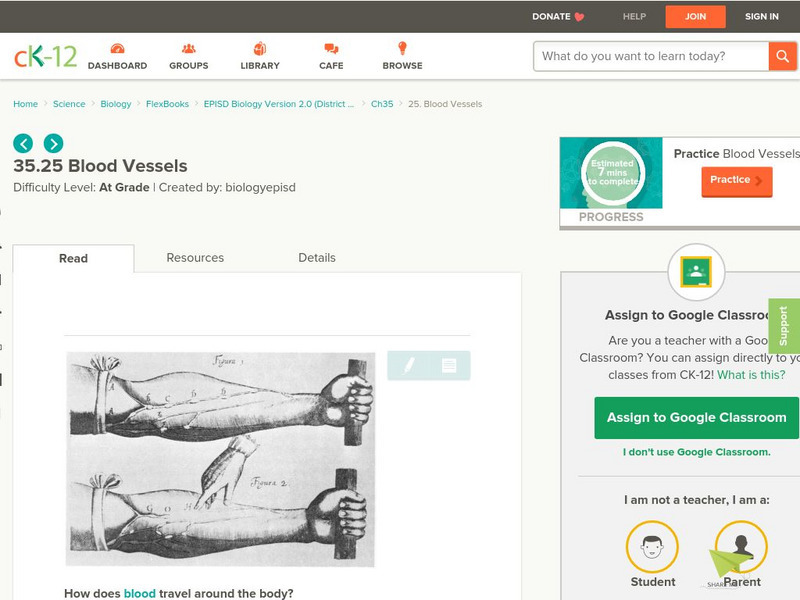Image resolution: width=800 pixels, height=600 pixels.
Task: Go to previous lesson arrow
Action: coord(23,143)
